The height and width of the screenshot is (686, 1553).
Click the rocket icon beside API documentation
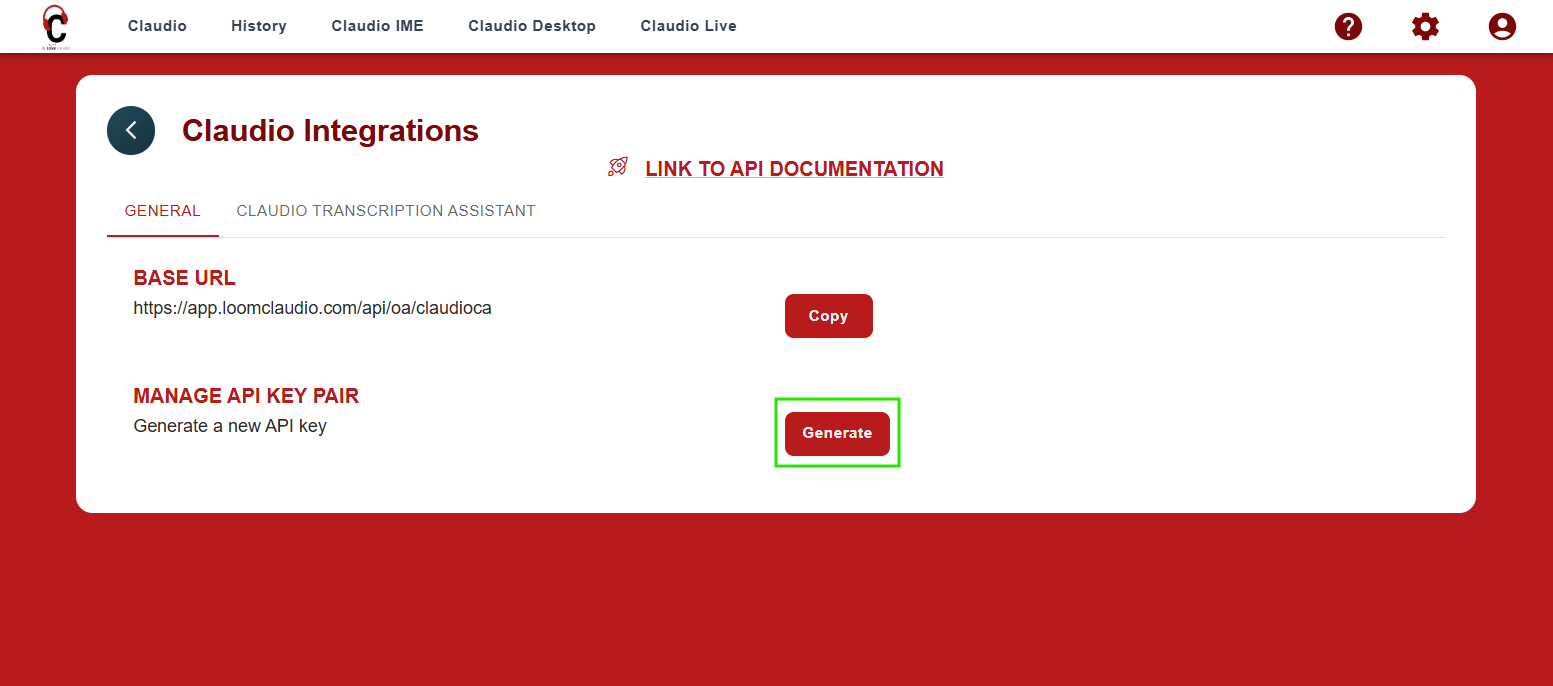618,167
